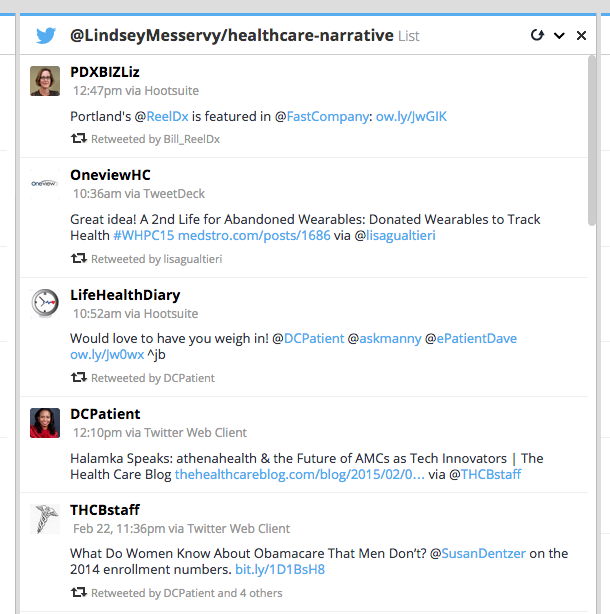This screenshot has width=610, height=614.
Task: Click retweet icon beside lisagualtieri
Action: click(79, 258)
